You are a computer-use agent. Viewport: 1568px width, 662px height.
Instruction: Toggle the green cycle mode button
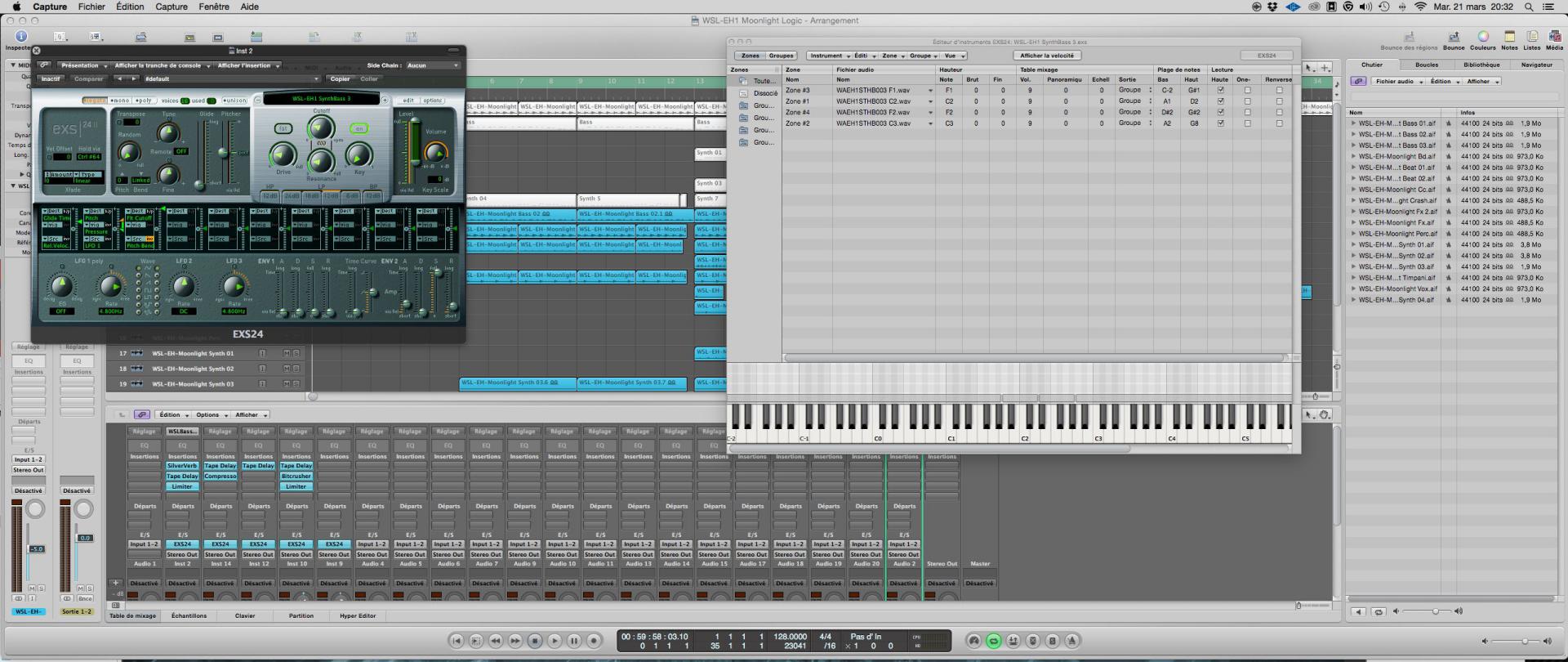[993, 641]
